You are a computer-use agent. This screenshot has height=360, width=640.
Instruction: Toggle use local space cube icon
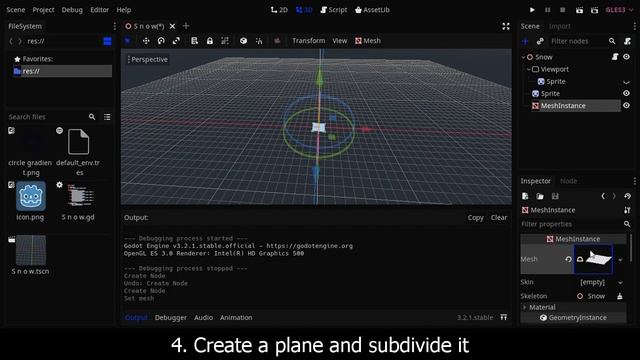point(243,41)
